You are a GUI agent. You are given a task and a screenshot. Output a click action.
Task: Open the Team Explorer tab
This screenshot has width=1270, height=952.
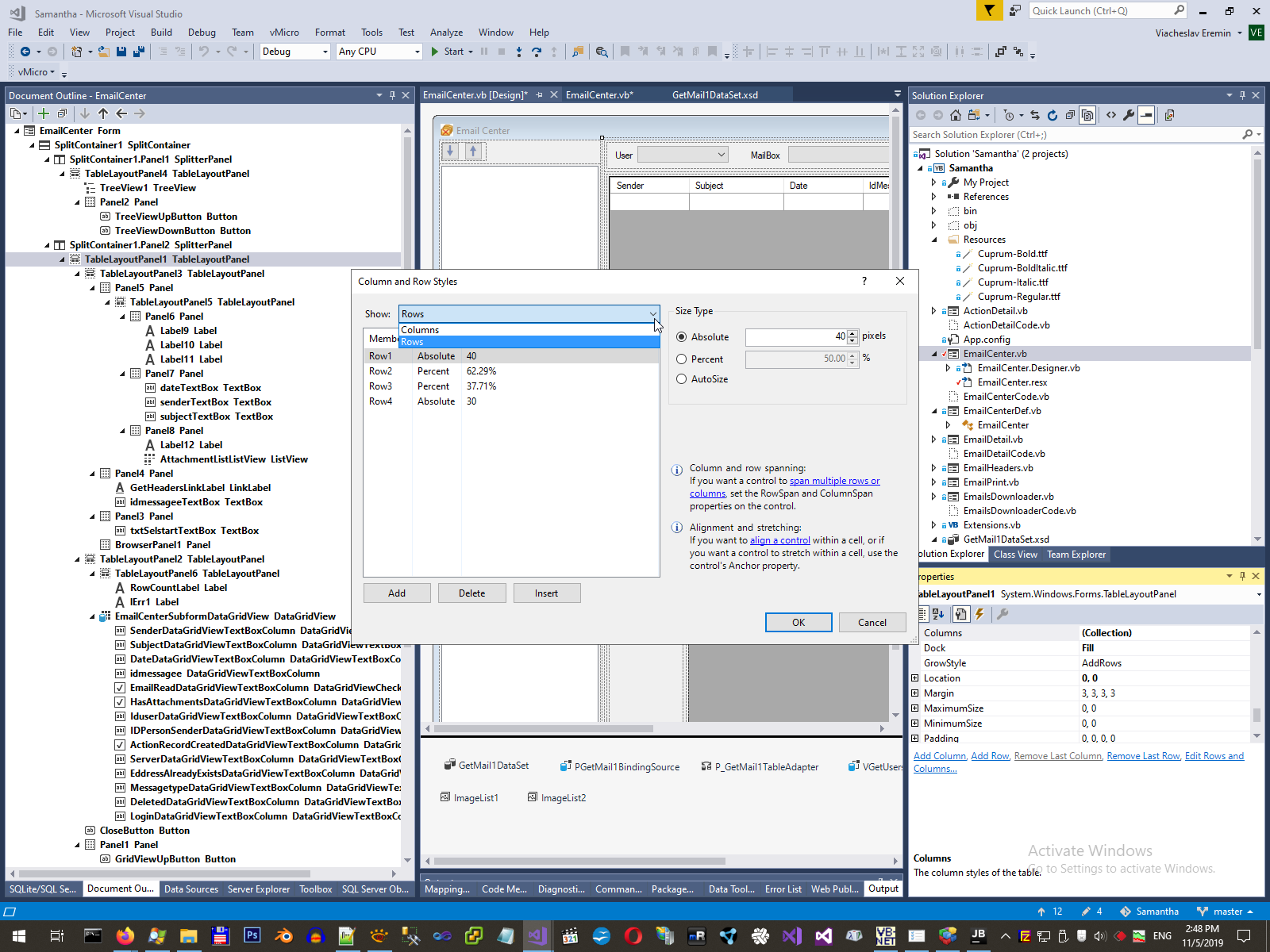click(1076, 555)
